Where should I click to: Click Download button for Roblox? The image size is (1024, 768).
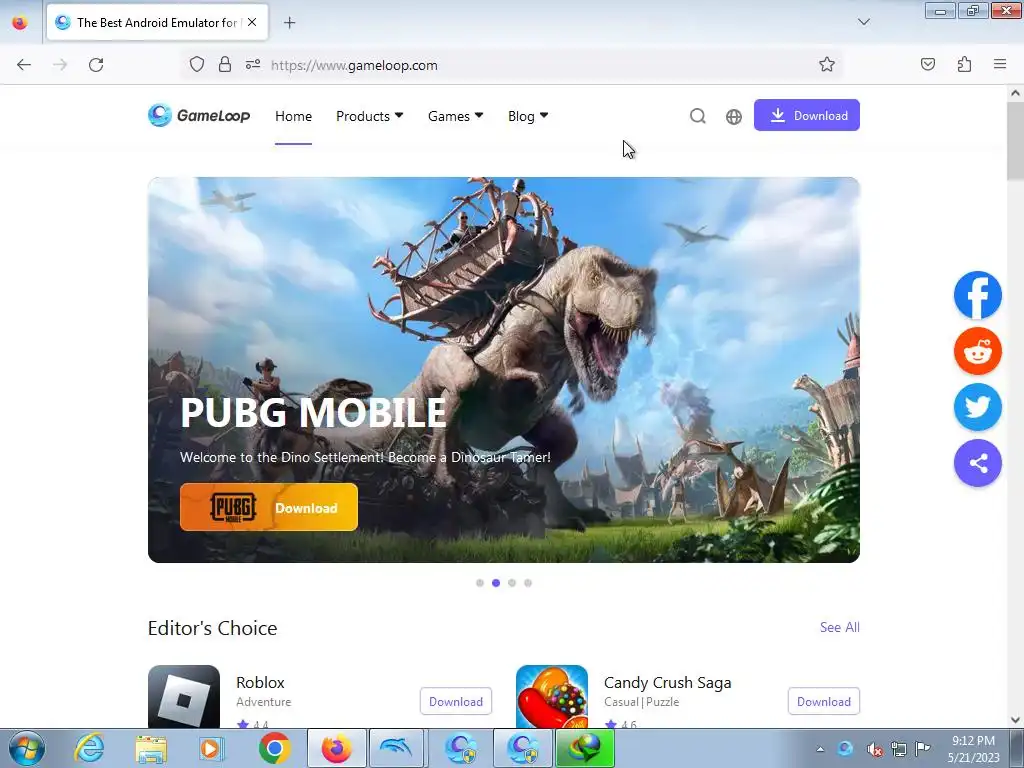click(x=456, y=701)
